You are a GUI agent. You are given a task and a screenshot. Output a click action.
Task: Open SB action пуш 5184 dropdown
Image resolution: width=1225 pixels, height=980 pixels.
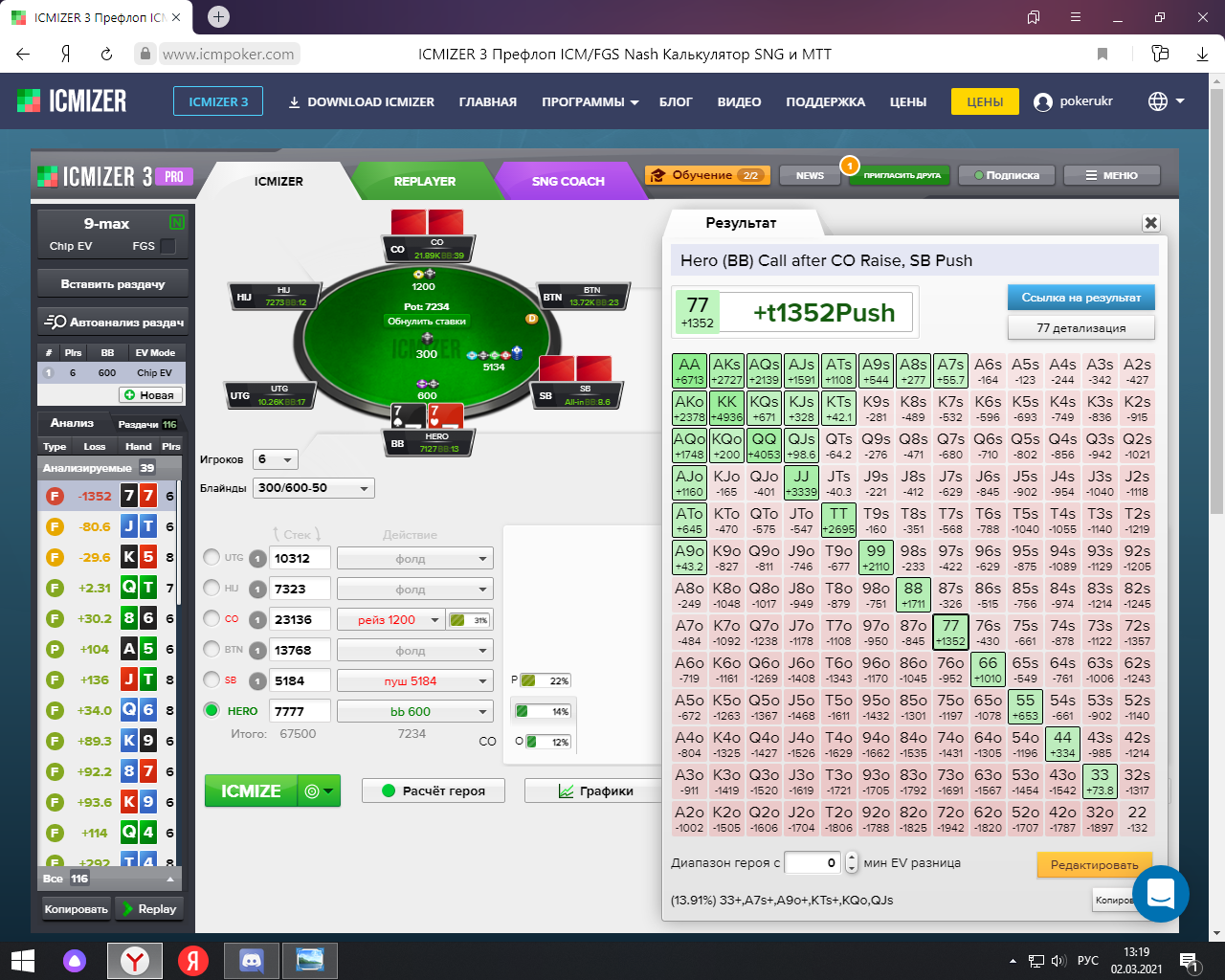click(x=415, y=681)
